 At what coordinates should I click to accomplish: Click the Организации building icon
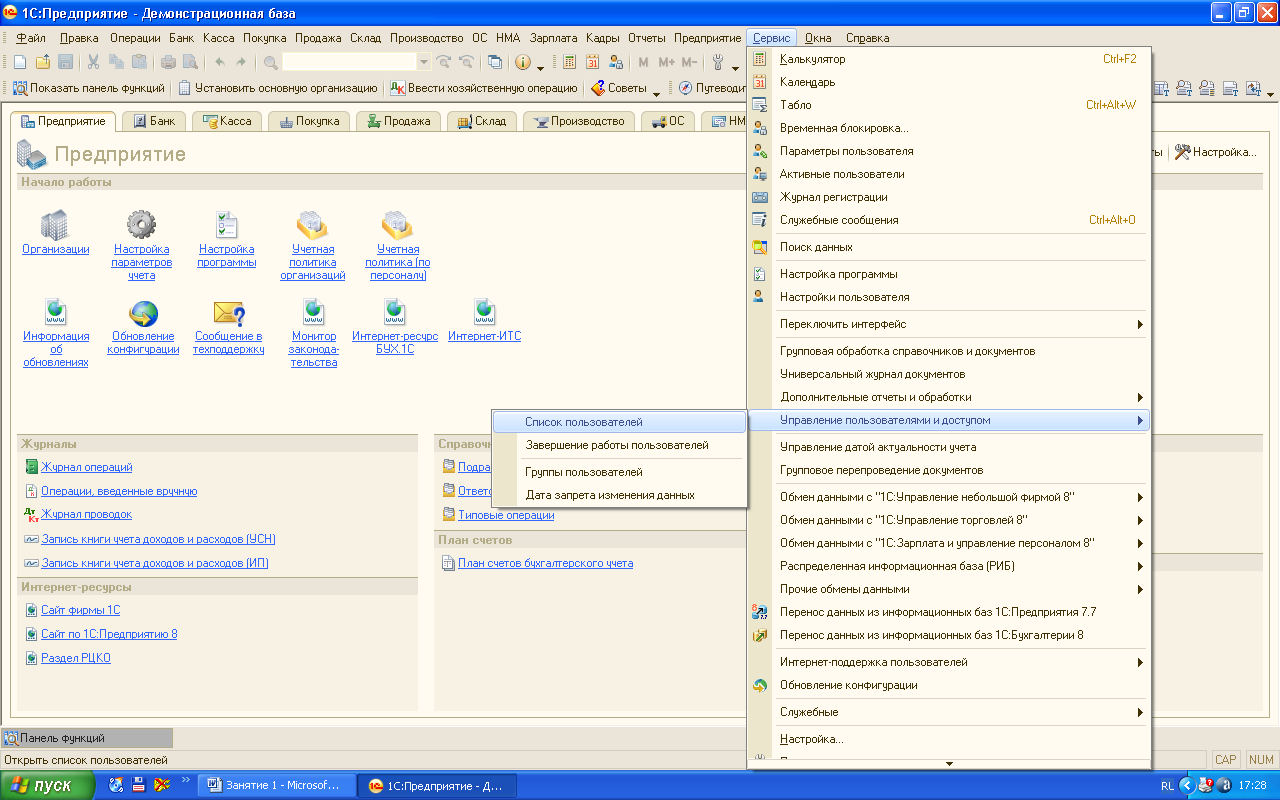[x=54, y=224]
